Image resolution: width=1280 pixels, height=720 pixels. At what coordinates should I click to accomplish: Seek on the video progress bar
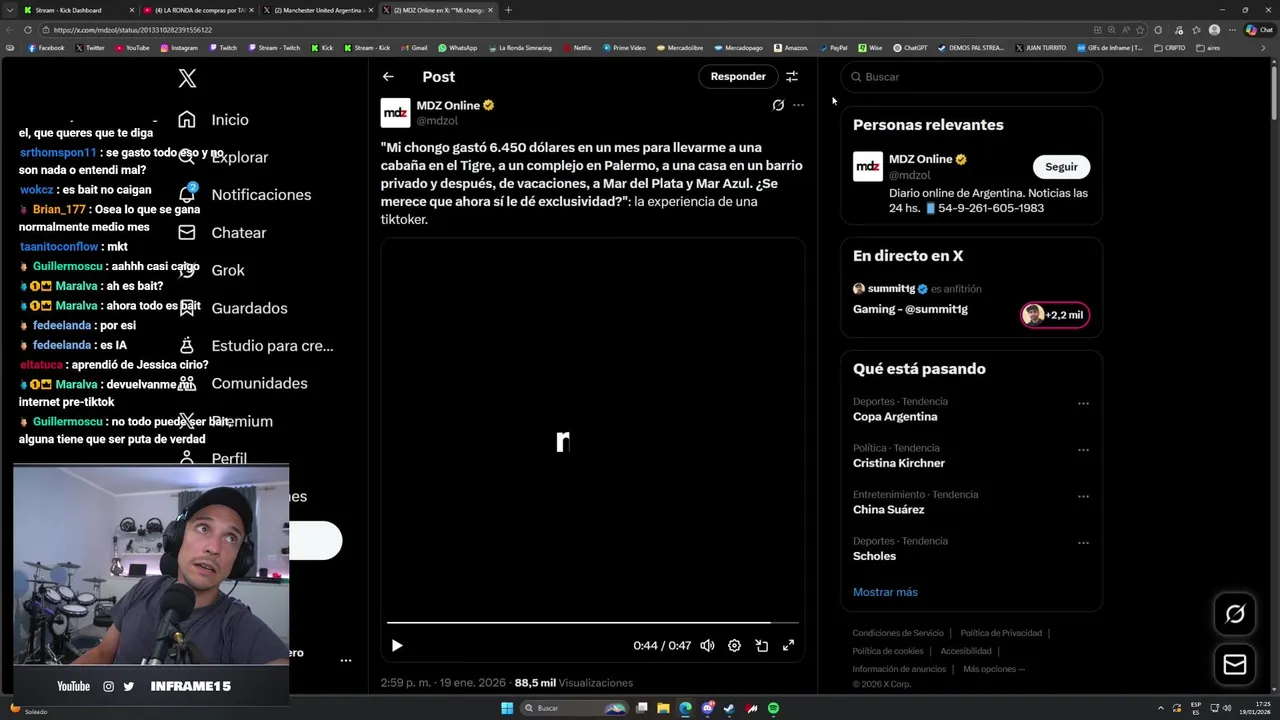click(x=593, y=623)
